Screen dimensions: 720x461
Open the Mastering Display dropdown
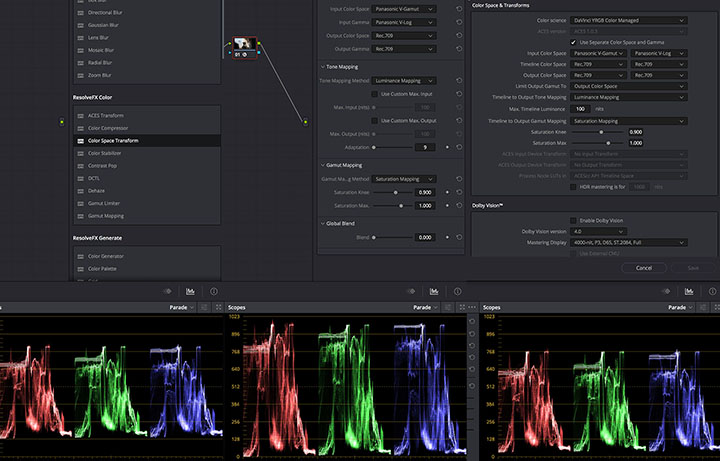pos(628,242)
